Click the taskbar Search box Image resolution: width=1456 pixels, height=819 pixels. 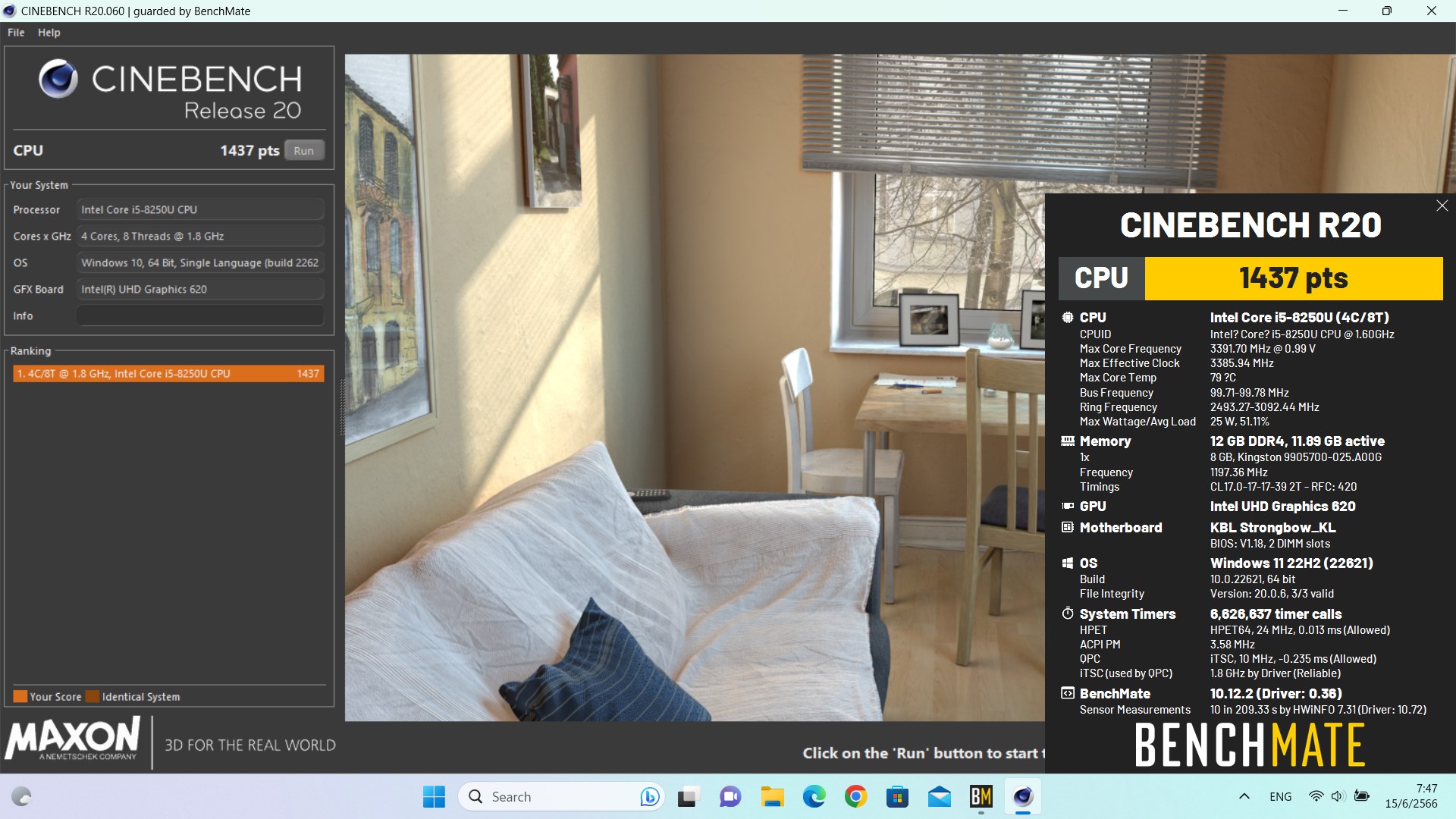tap(561, 796)
